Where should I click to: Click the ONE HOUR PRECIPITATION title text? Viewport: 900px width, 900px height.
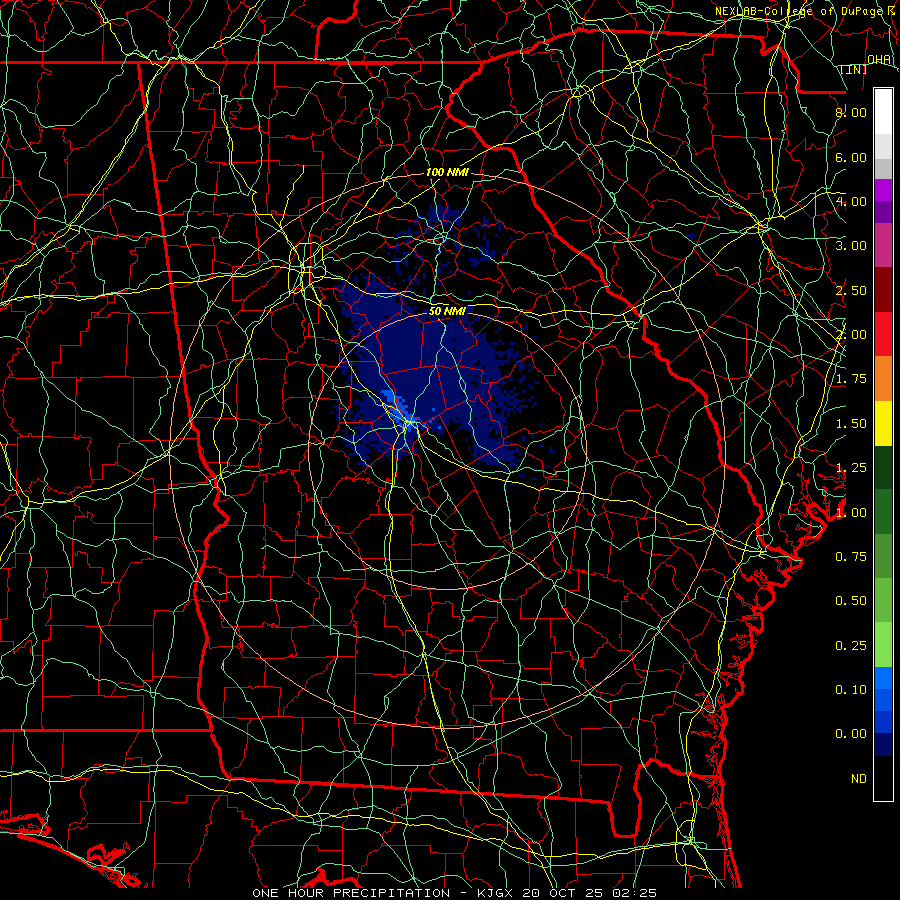[x=351, y=893]
